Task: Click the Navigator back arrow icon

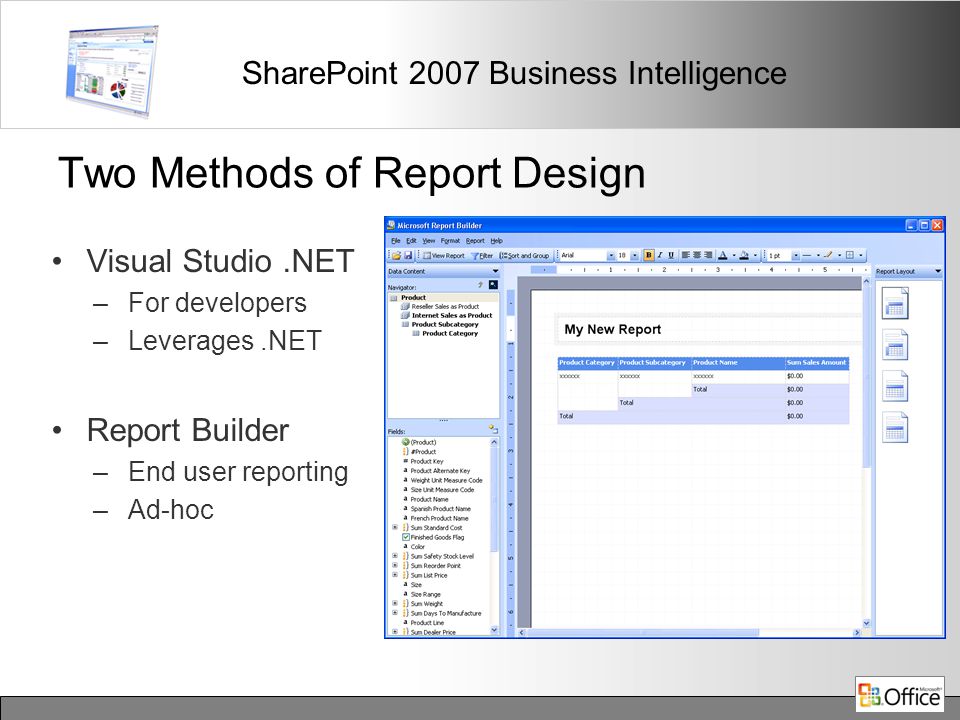Action: [481, 285]
